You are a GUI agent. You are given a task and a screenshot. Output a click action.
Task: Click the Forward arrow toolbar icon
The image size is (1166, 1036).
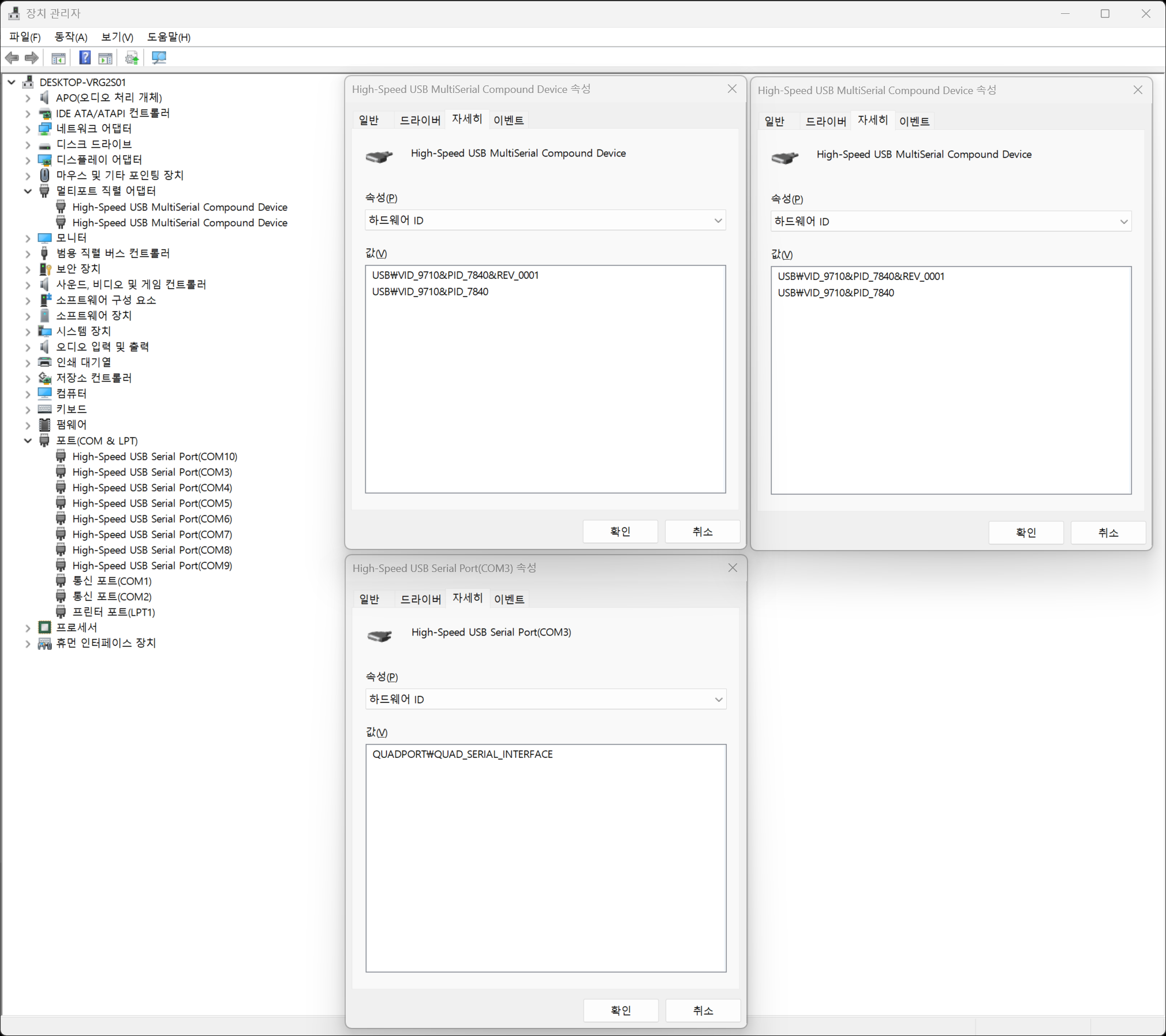[x=32, y=58]
